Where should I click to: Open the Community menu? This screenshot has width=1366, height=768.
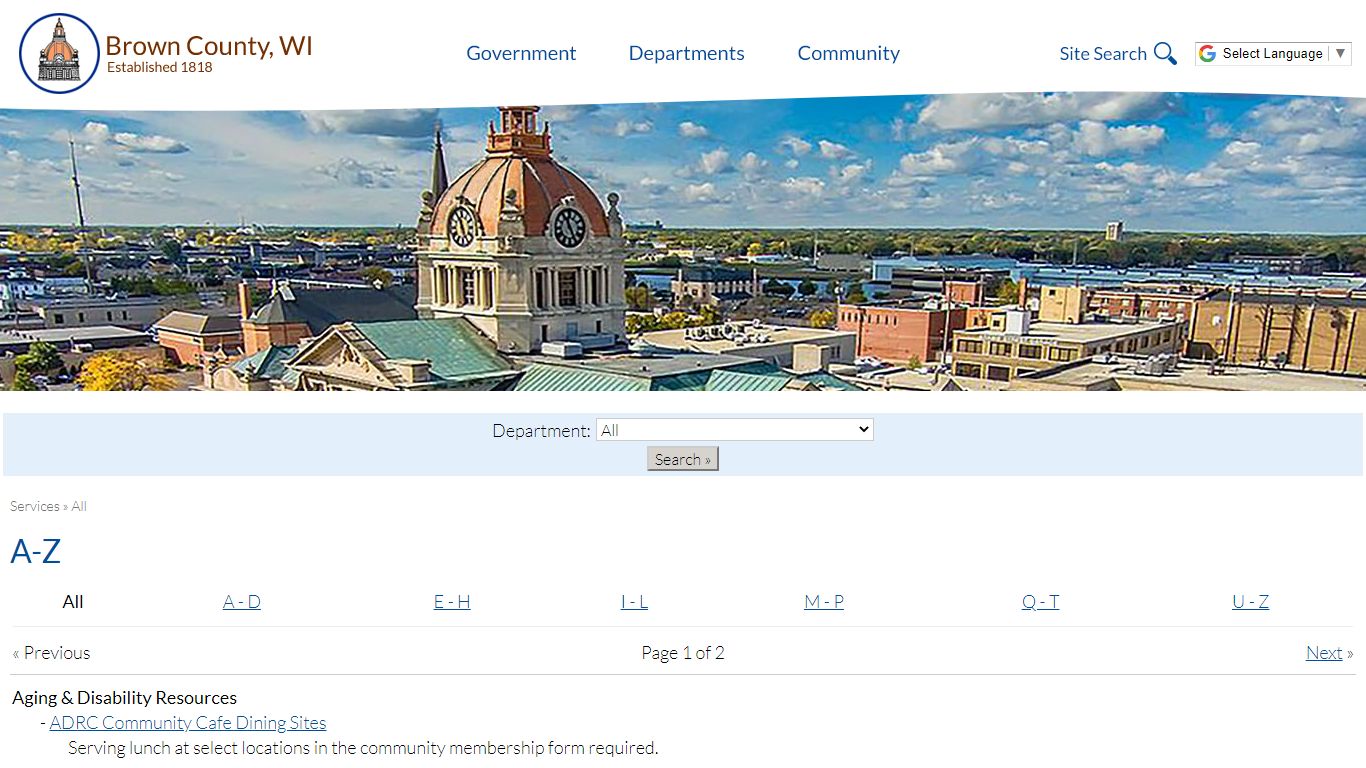(848, 54)
